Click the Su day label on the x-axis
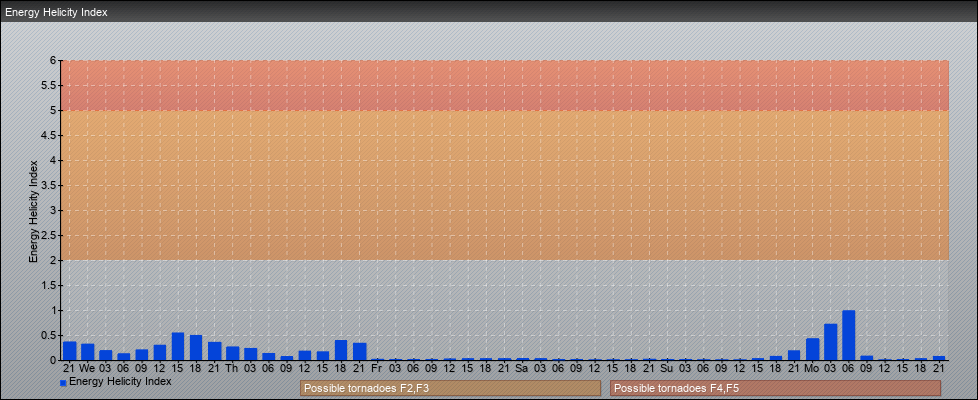This screenshot has width=978, height=400. [667, 368]
